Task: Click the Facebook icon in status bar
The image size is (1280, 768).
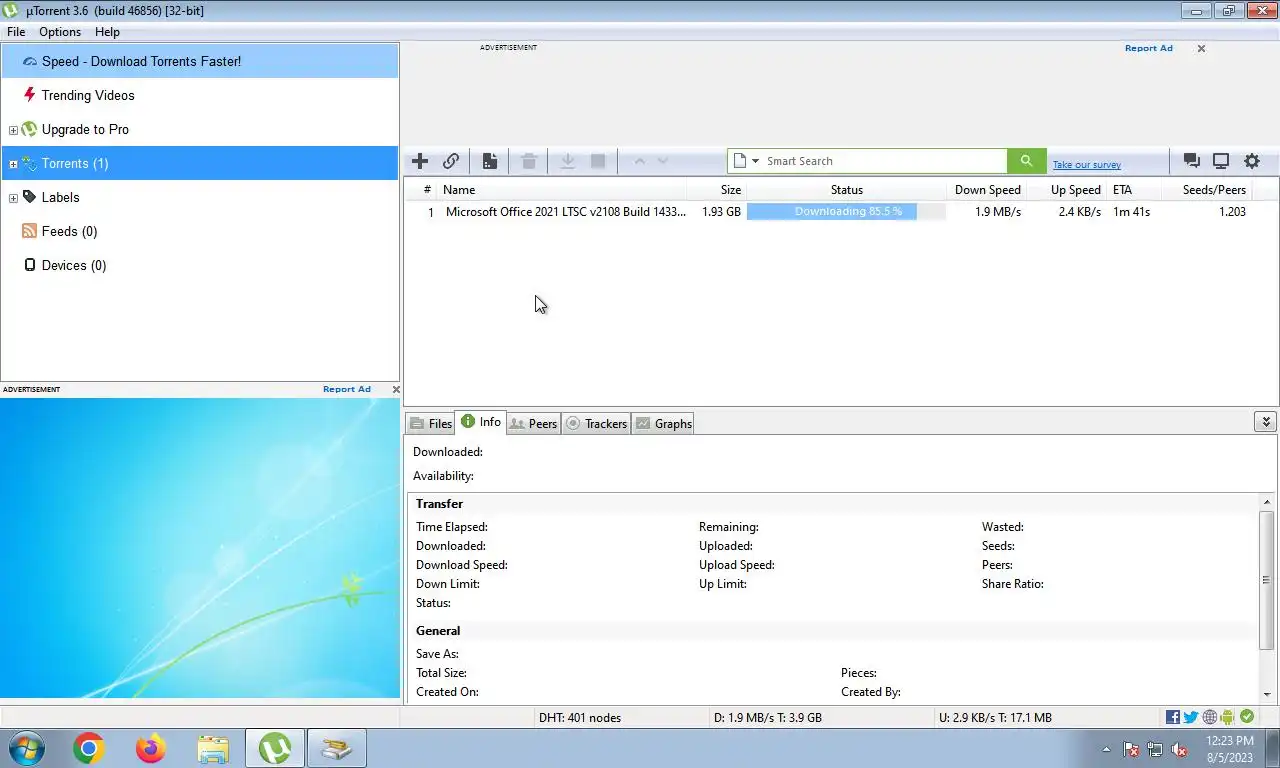Action: pyautogui.click(x=1173, y=717)
